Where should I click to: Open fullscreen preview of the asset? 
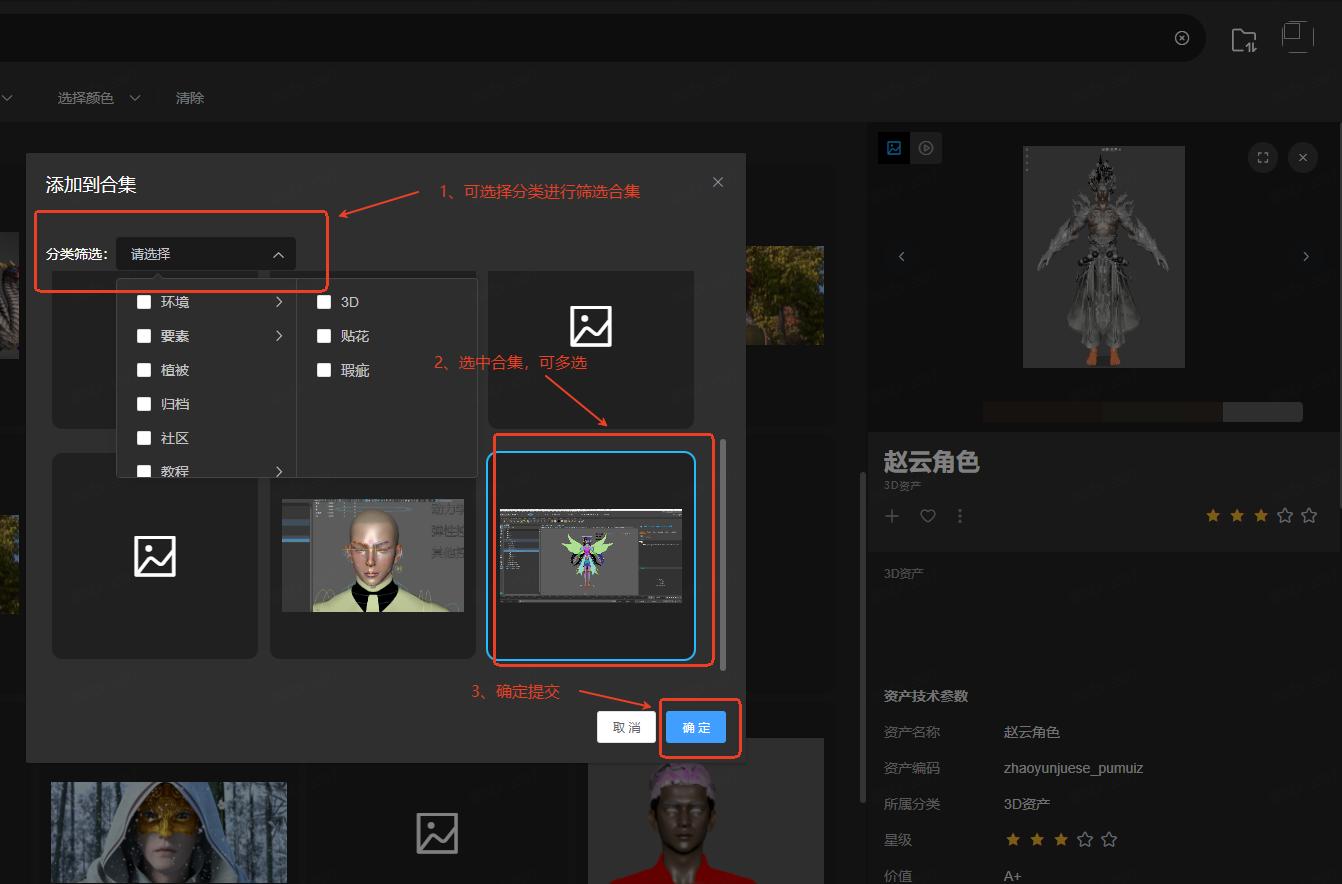tap(1263, 157)
